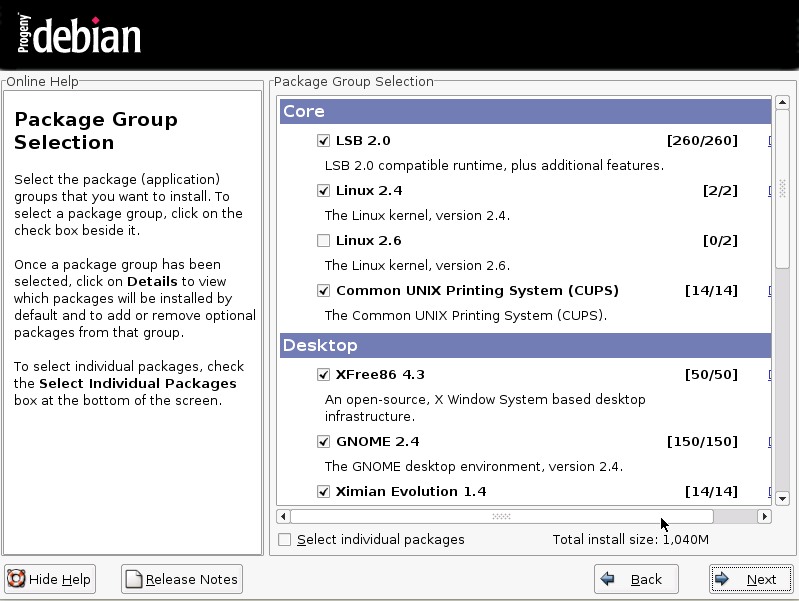This screenshot has width=799, height=601.
Task: Click the horizontal scrollbar left arrow
Action: 283,516
